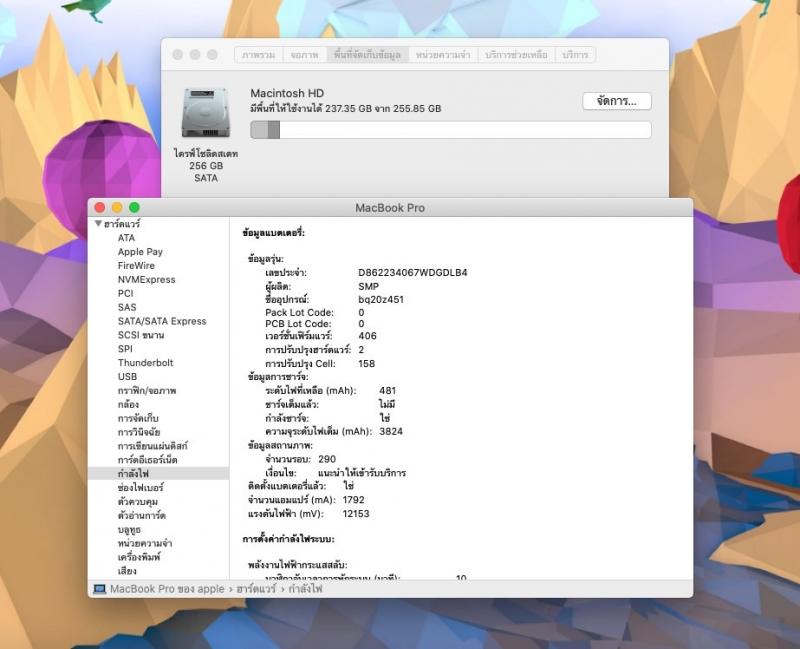Click the Macintosh HD storage usage bar
The height and width of the screenshot is (649, 800).
point(451,130)
